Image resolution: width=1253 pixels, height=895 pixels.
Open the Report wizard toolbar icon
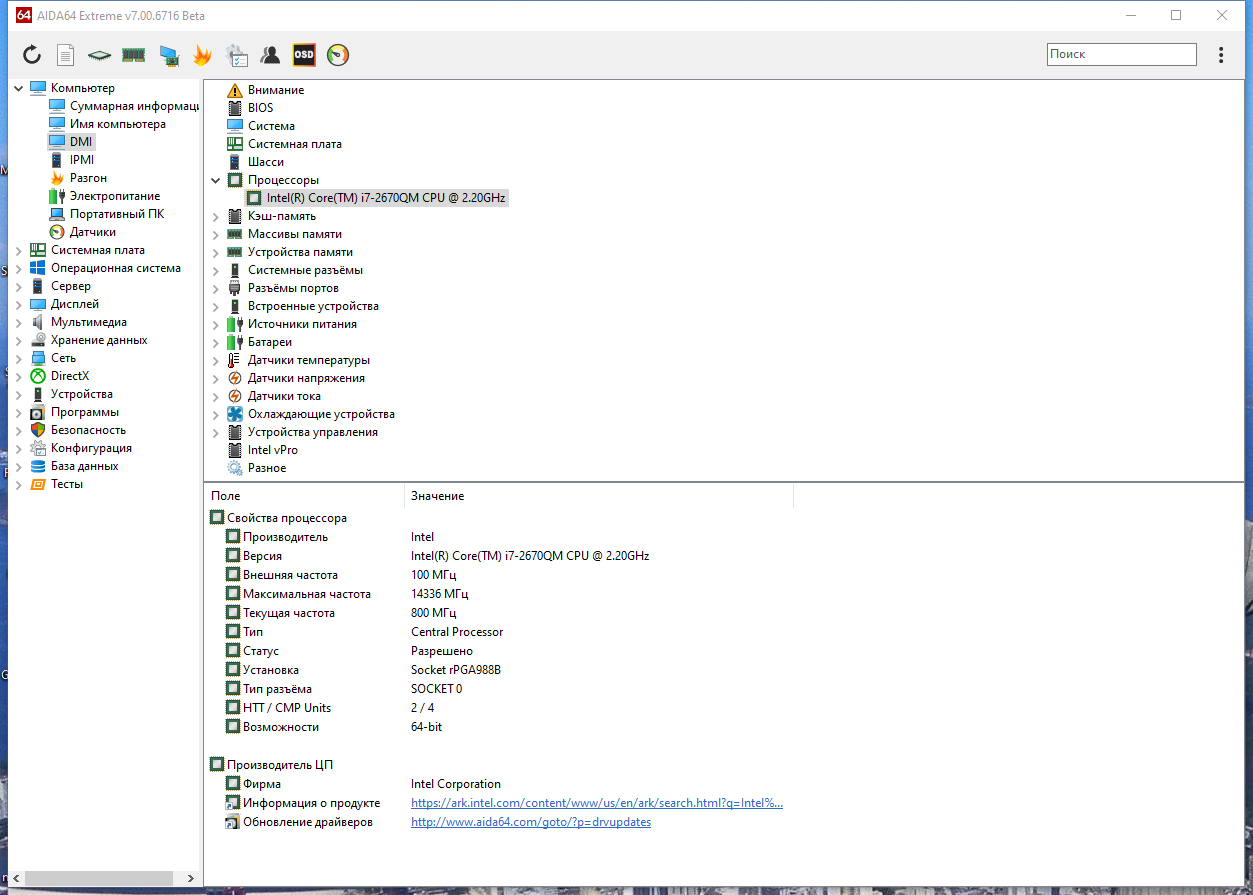[x=65, y=54]
